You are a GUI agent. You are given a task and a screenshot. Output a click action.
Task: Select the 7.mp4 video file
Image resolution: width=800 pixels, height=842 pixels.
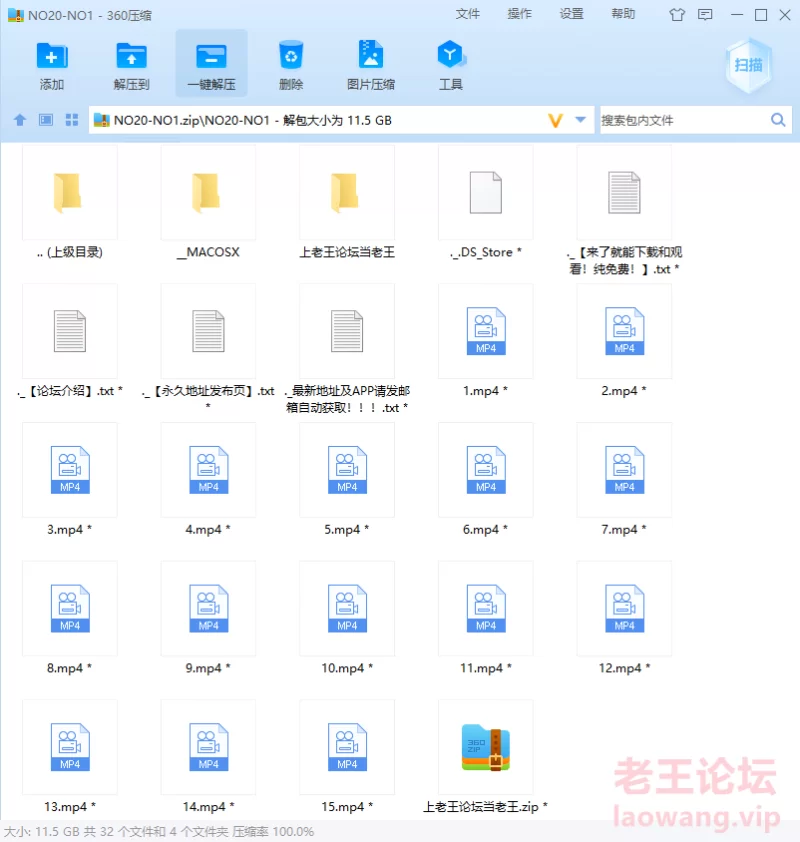click(624, 481)
